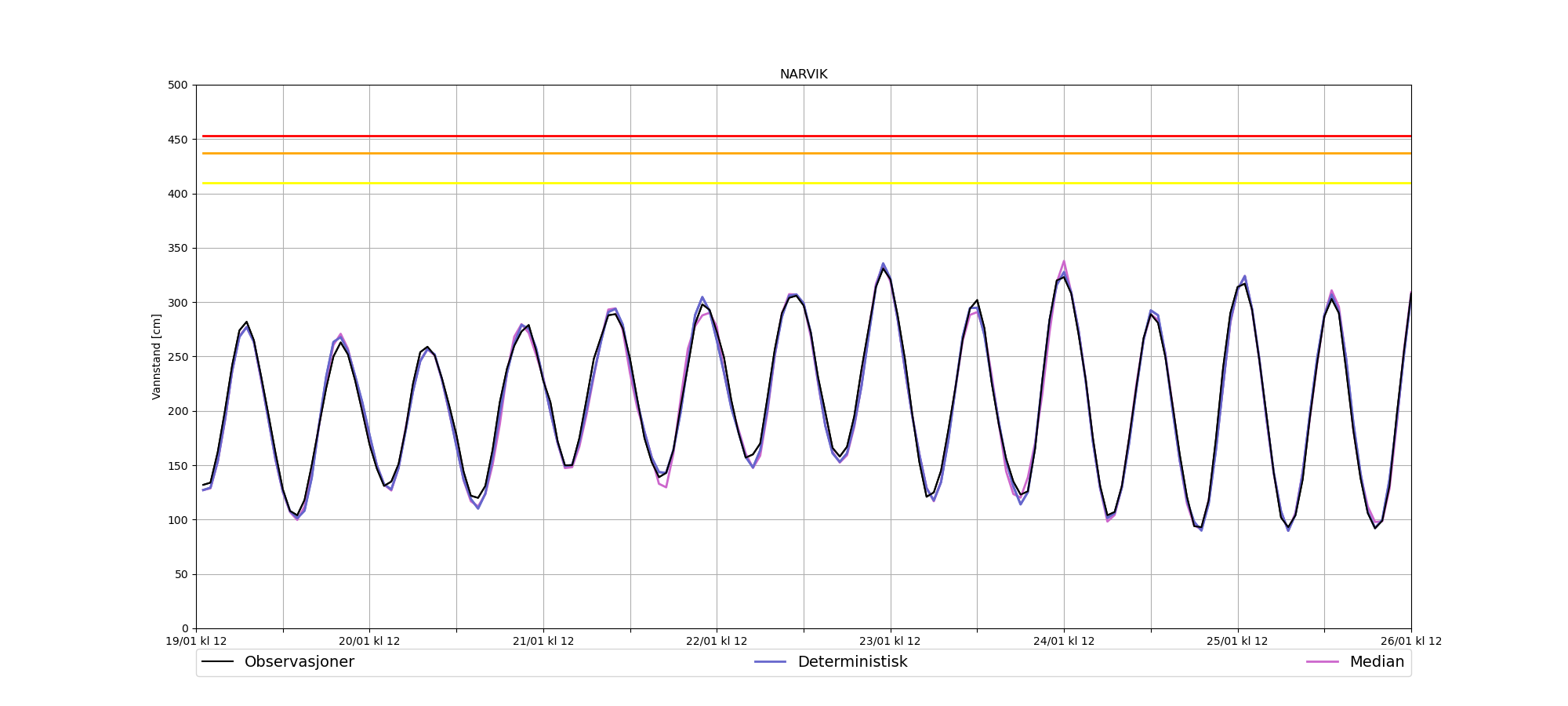Click the 22/01 kl 12 date label
This screenshot has height=706, width=1568.
coord(717,642)
